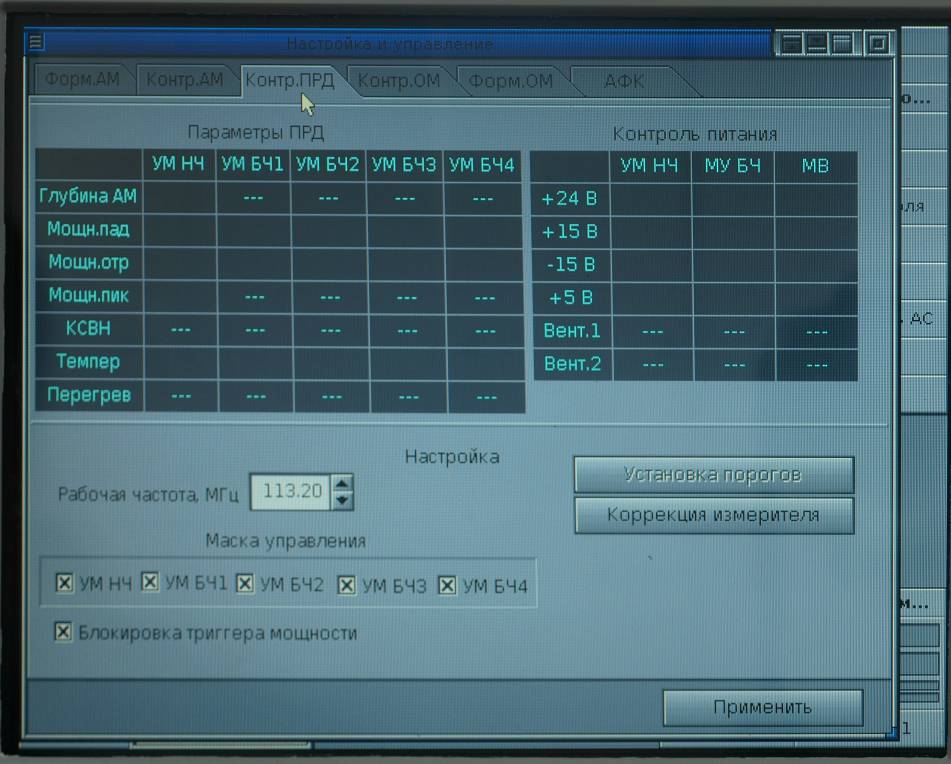This screenshot has width=951, height=764.
Task: Select the Контр.ПРД tab
Action: pos(290,81)
